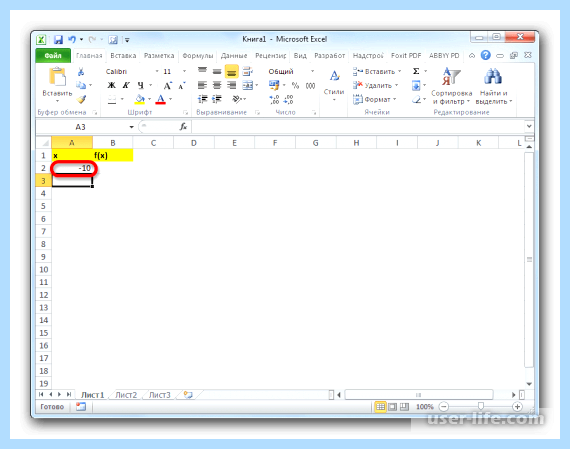570x449 pixels.
Task: Toggle italic (К) formatting
Action: point(126,85)
